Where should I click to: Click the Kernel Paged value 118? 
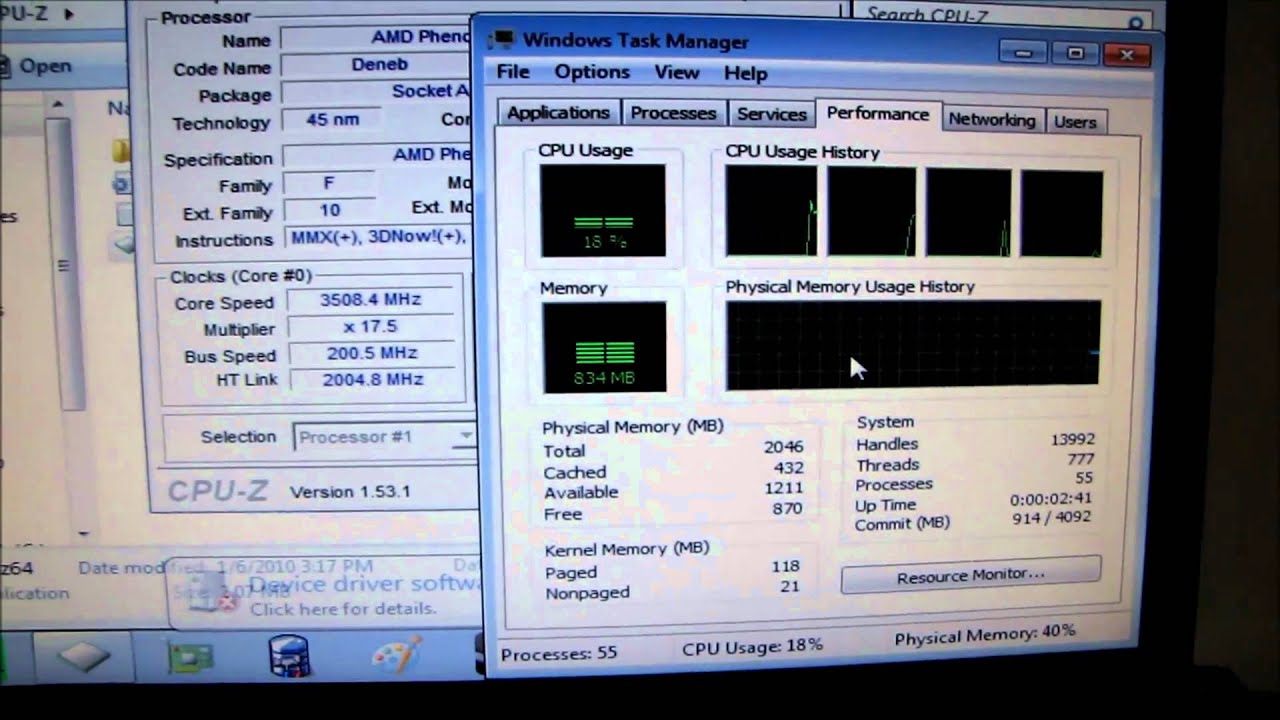[785, 566]
